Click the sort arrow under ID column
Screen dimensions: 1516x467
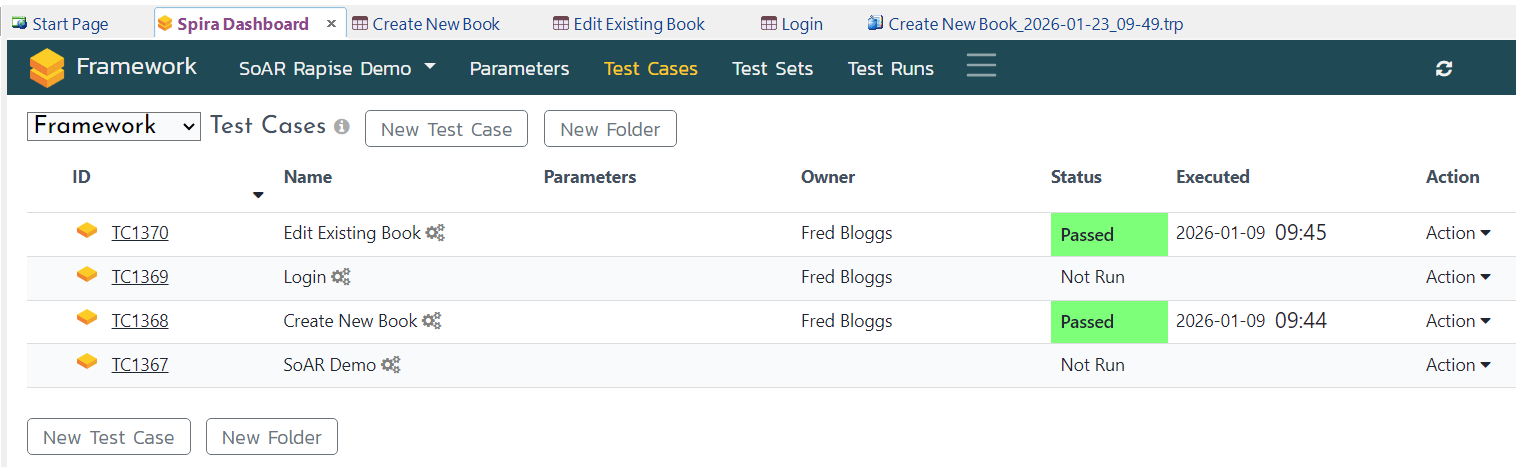click(258, 195)
